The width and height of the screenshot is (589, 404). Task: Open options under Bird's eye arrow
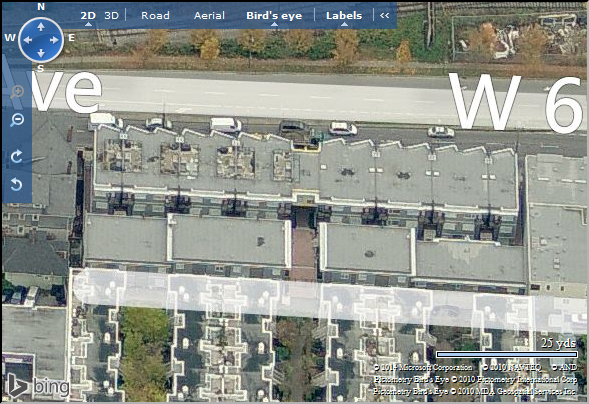pos(274,24)
